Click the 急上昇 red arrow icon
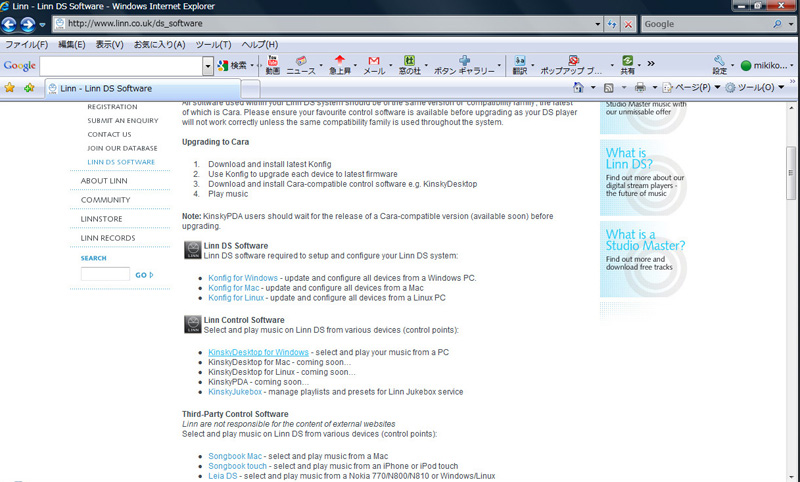This screenshot has width=800, height=482. pos(340,65)
